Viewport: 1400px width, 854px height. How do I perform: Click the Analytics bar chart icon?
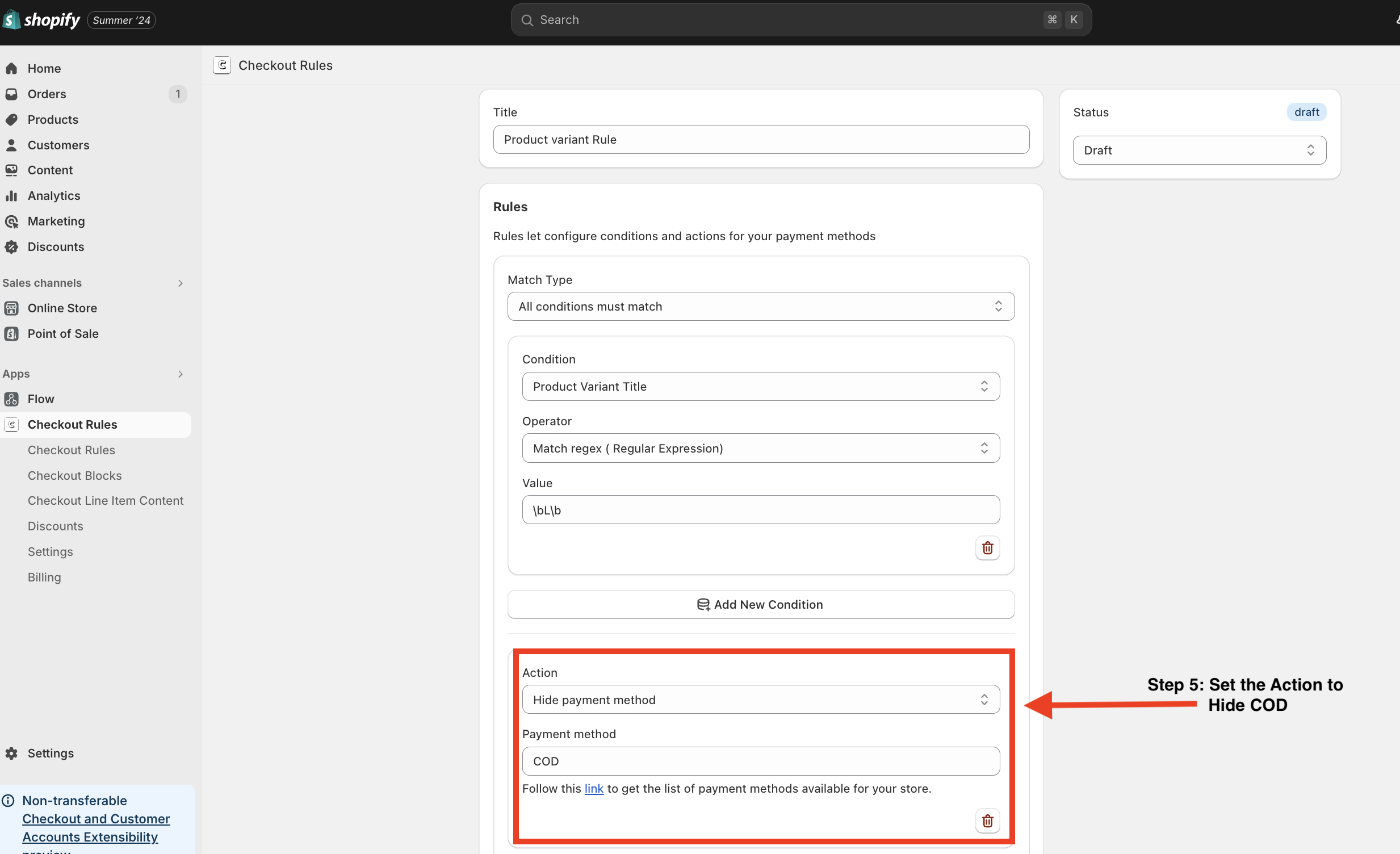11,195
